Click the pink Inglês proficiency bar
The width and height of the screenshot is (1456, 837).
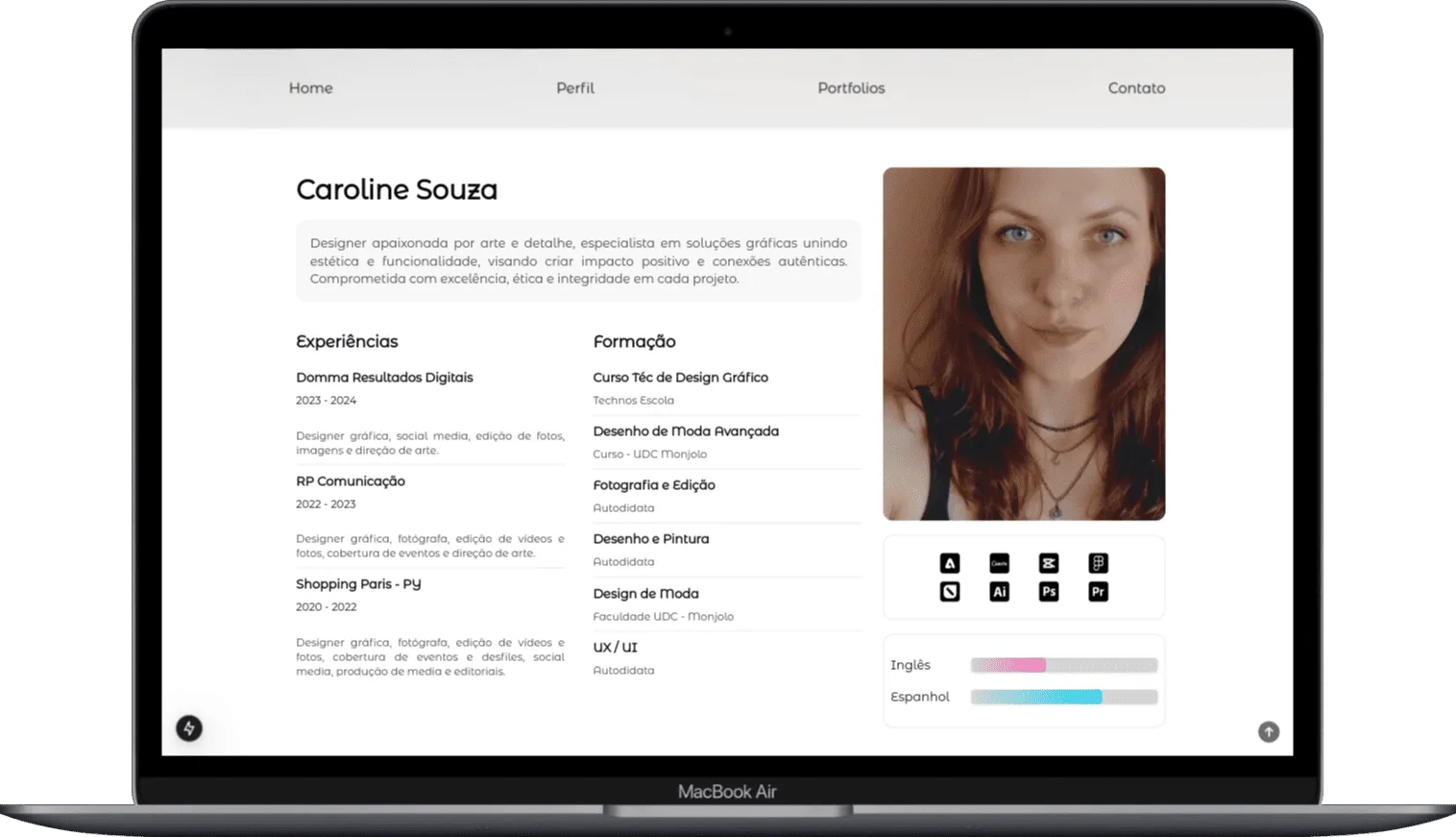[1008, 665]
